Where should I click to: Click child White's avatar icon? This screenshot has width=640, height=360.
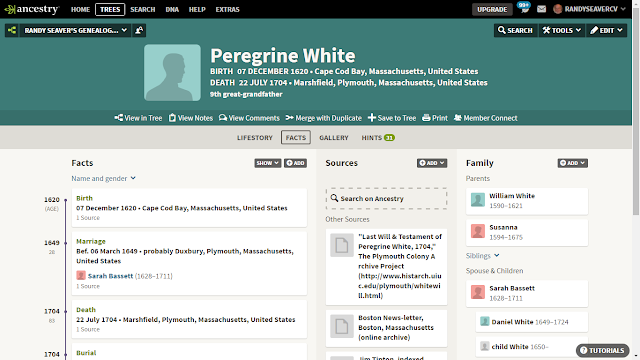click(x=484, y=346)
